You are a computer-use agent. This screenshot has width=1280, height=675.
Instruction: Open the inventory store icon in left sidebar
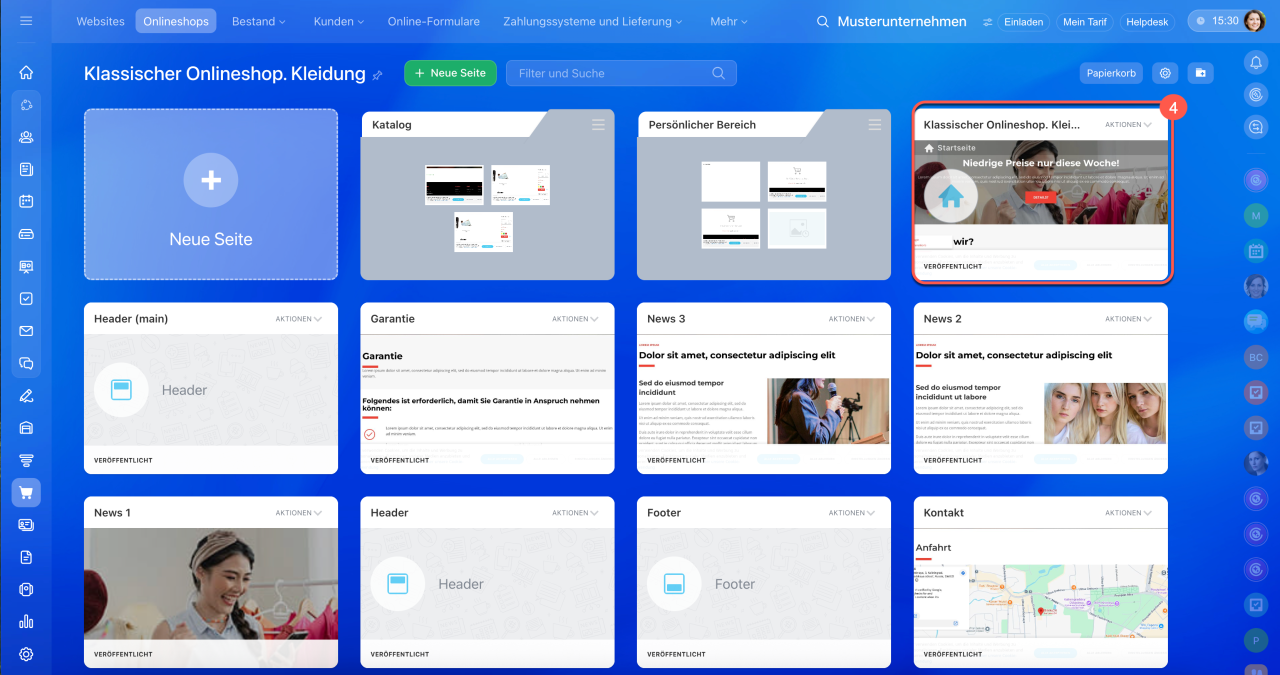click(x=26, y=428)
